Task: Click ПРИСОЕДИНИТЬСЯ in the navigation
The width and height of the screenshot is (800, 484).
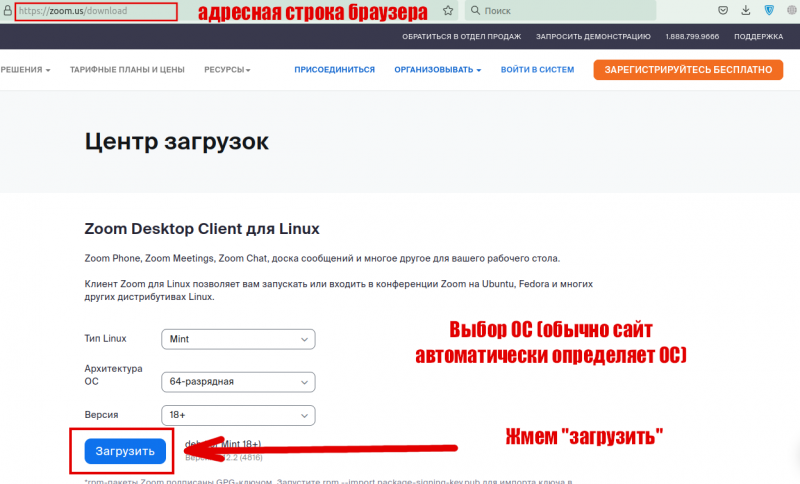Action: pos(334,70)
